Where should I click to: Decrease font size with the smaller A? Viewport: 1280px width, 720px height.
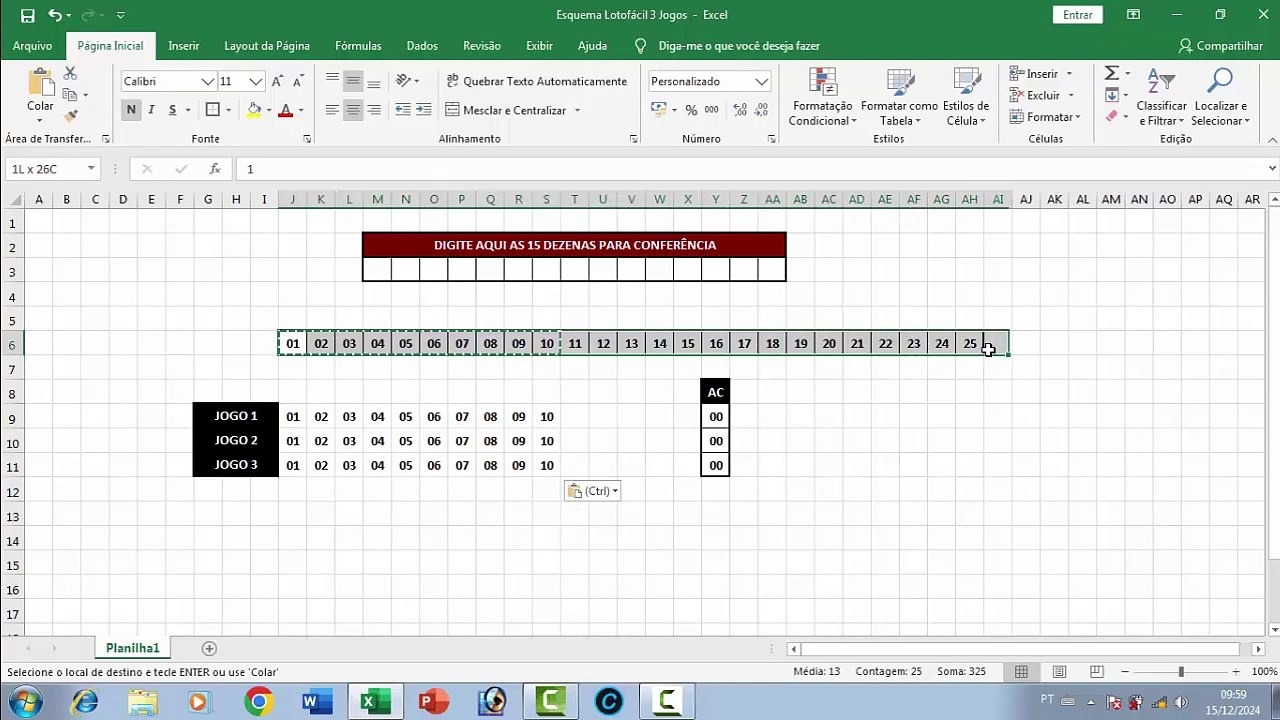point(299,82)
